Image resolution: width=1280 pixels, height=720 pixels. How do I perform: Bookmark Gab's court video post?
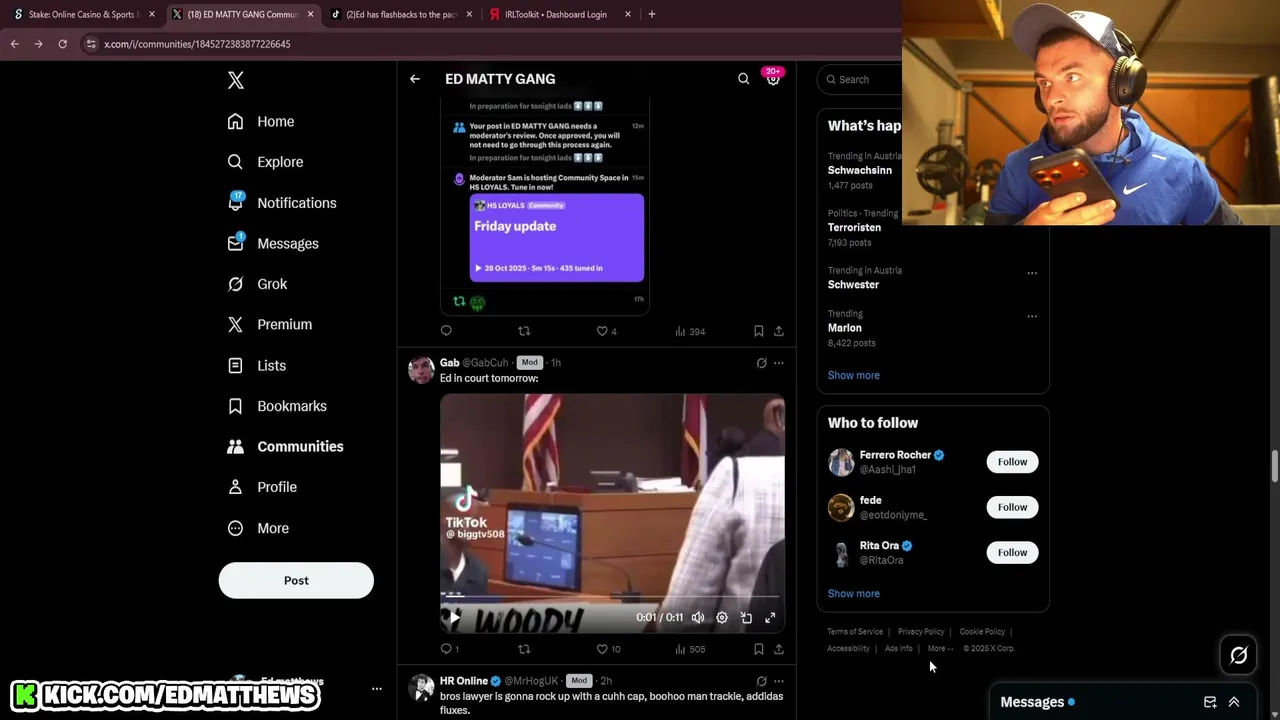coord(758,649)
